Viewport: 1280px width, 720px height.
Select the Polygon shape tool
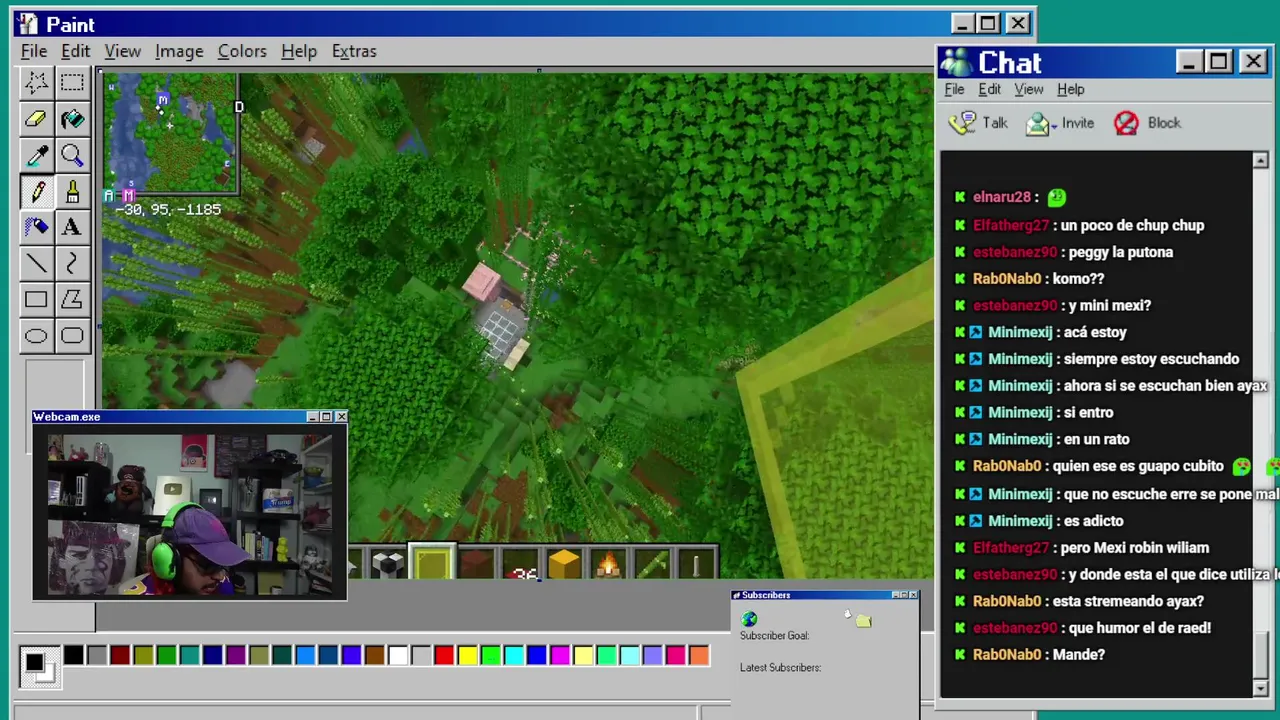click(x=72, y=299)
